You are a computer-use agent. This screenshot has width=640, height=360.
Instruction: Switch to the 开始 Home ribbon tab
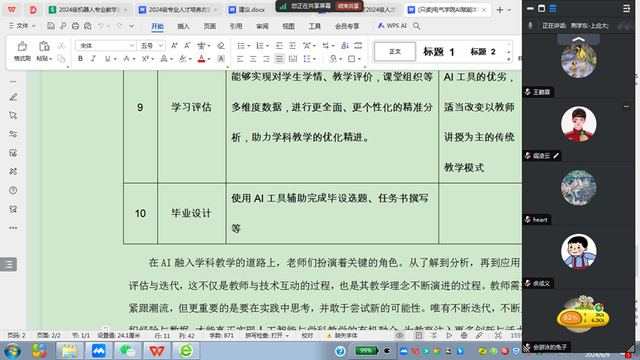coord(157,26)
